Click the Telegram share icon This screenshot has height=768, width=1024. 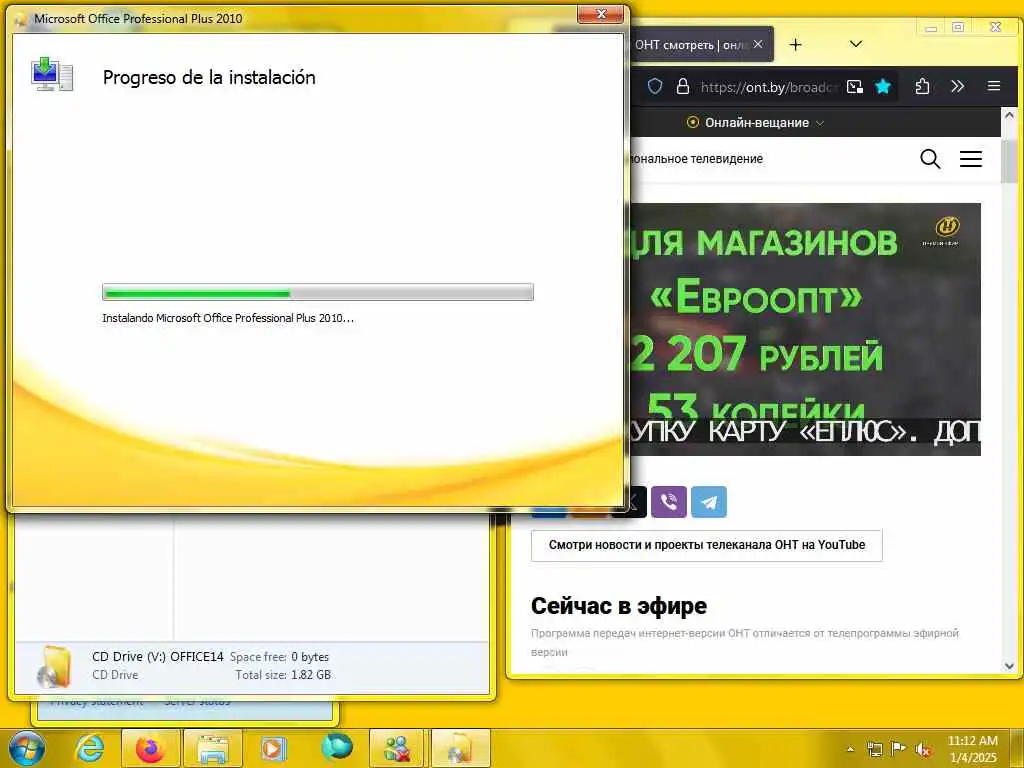click(709, 502)
